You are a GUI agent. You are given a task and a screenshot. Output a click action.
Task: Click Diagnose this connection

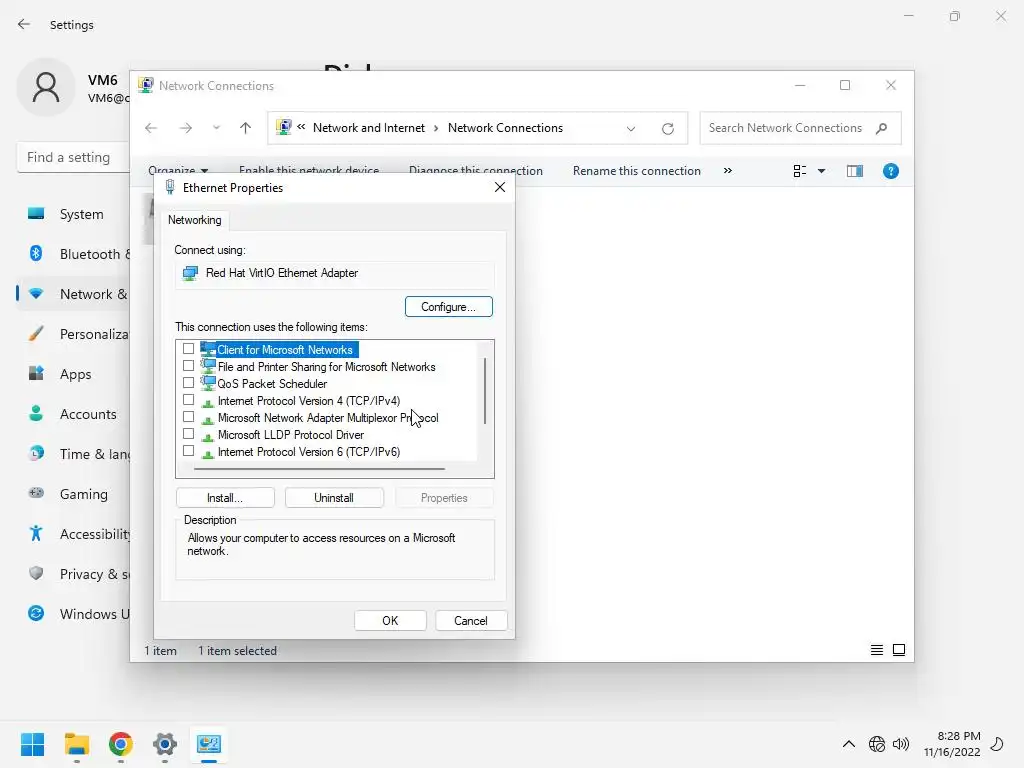(475, 171)
